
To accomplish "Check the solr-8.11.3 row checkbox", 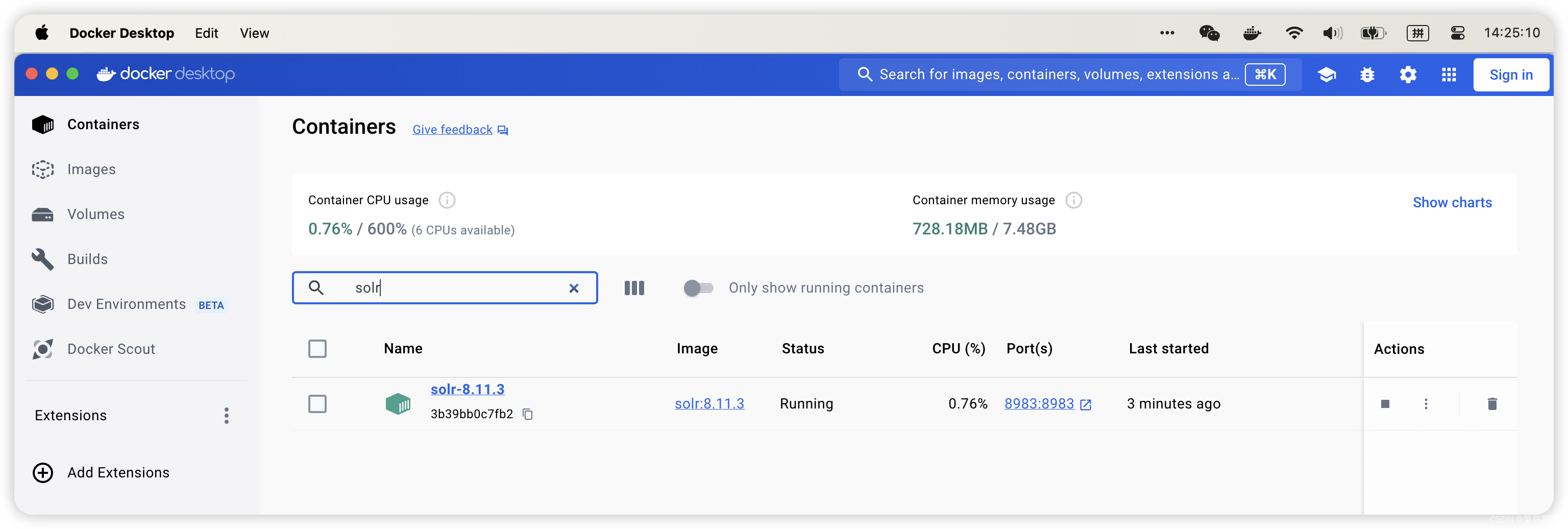I will (x=317, y=404).
